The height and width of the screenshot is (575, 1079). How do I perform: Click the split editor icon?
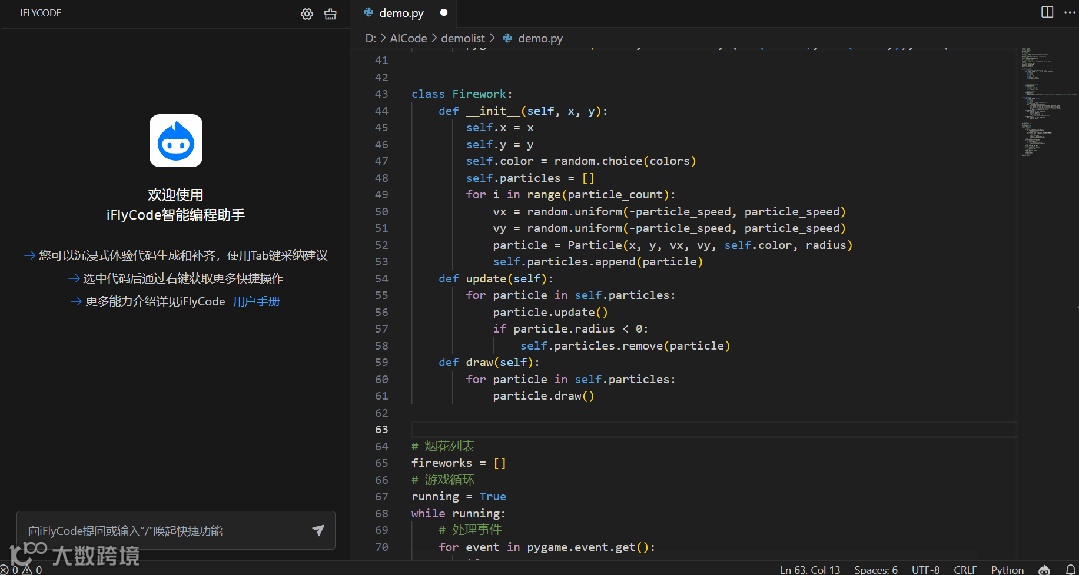[1047, 12]
